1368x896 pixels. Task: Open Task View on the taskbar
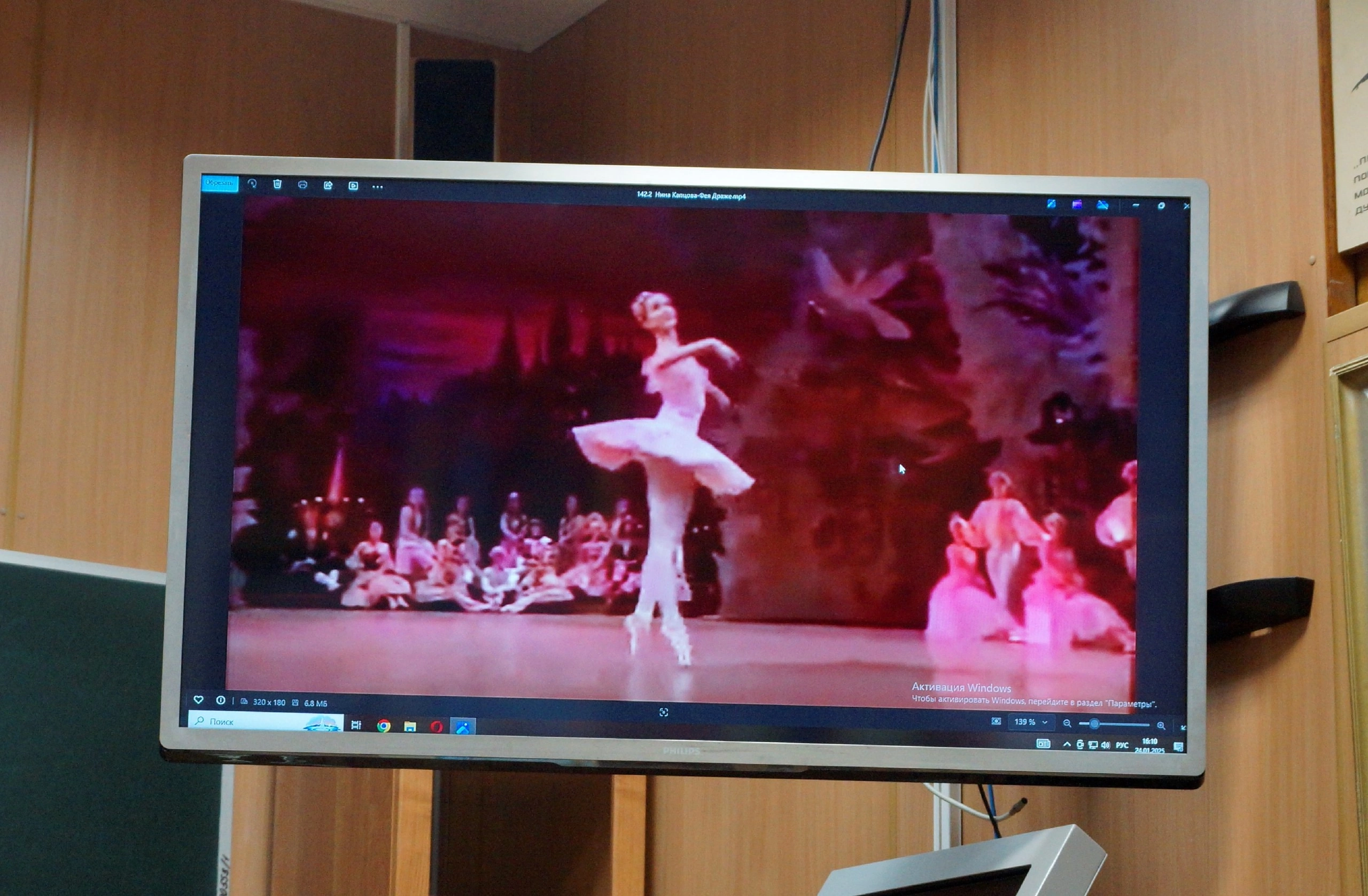[x=356, y=726]
